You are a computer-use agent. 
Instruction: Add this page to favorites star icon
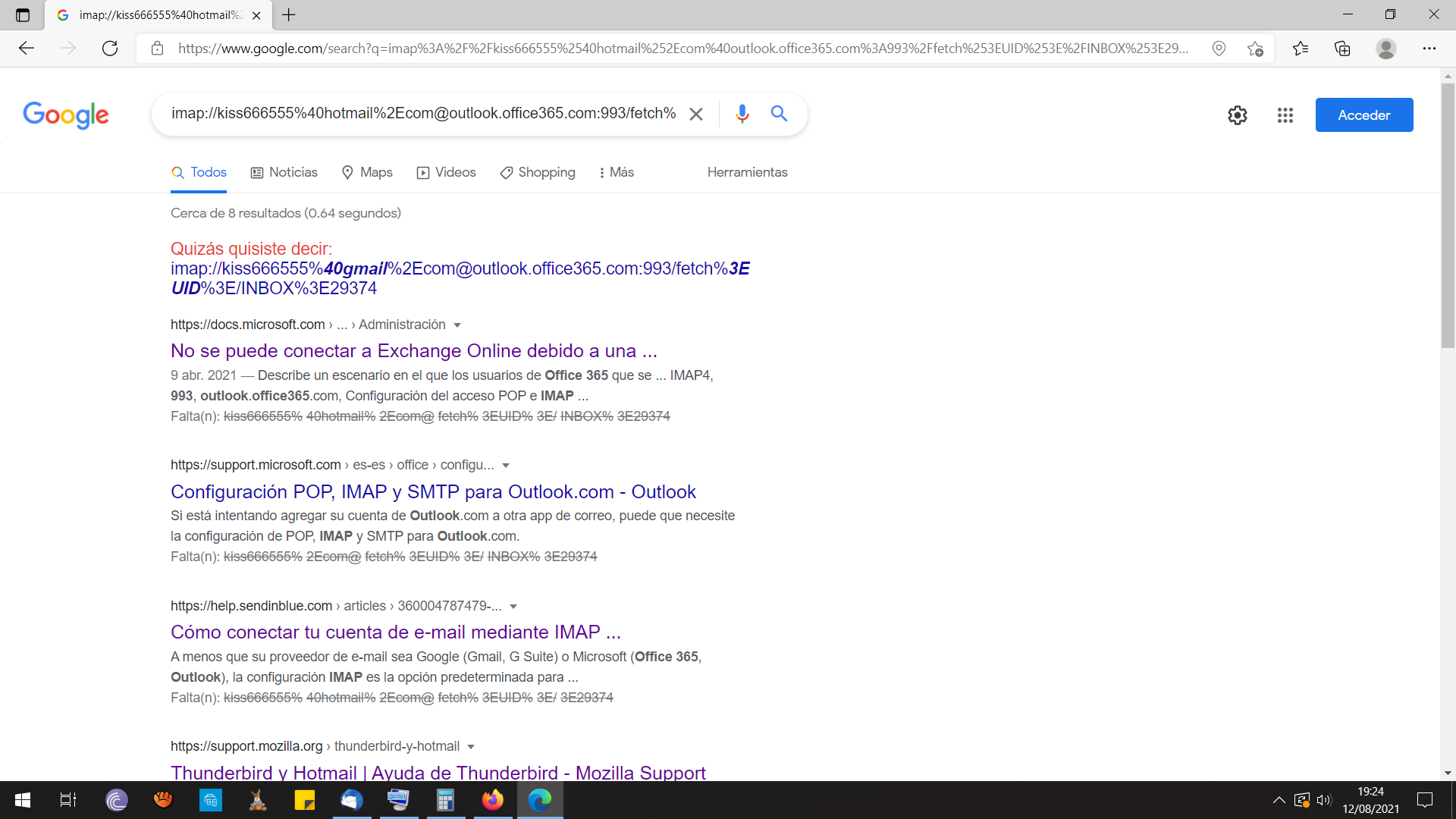click(x=1255, y=49)
